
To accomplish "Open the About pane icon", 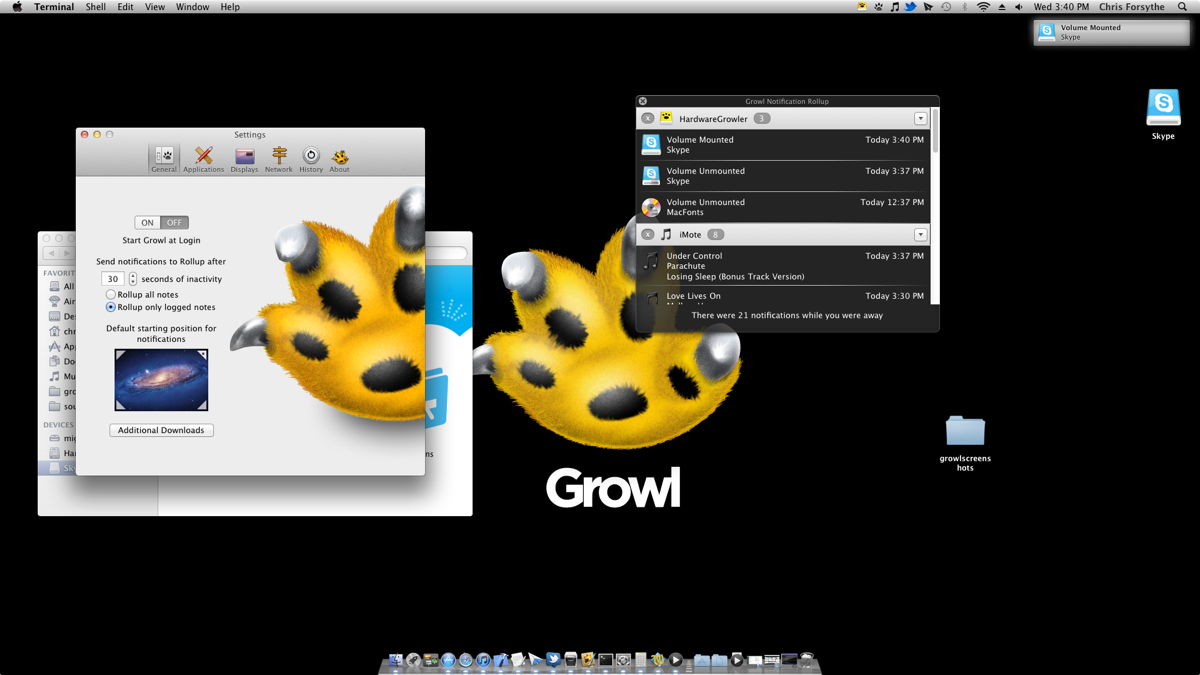I will pos(340,159).
